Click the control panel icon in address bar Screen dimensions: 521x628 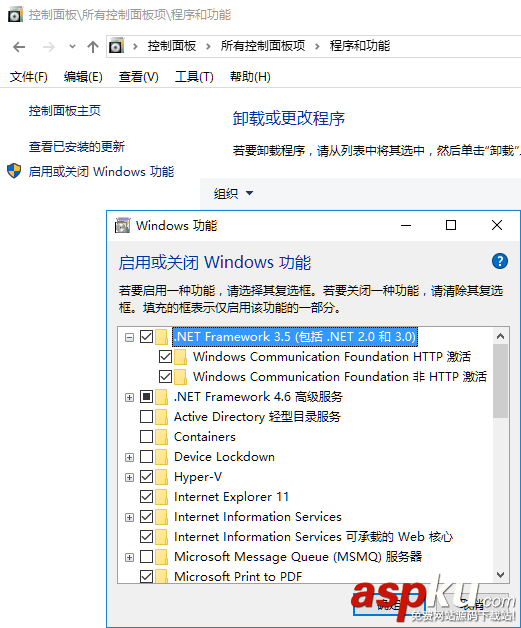pyautogui.click(x=117, y=46)
